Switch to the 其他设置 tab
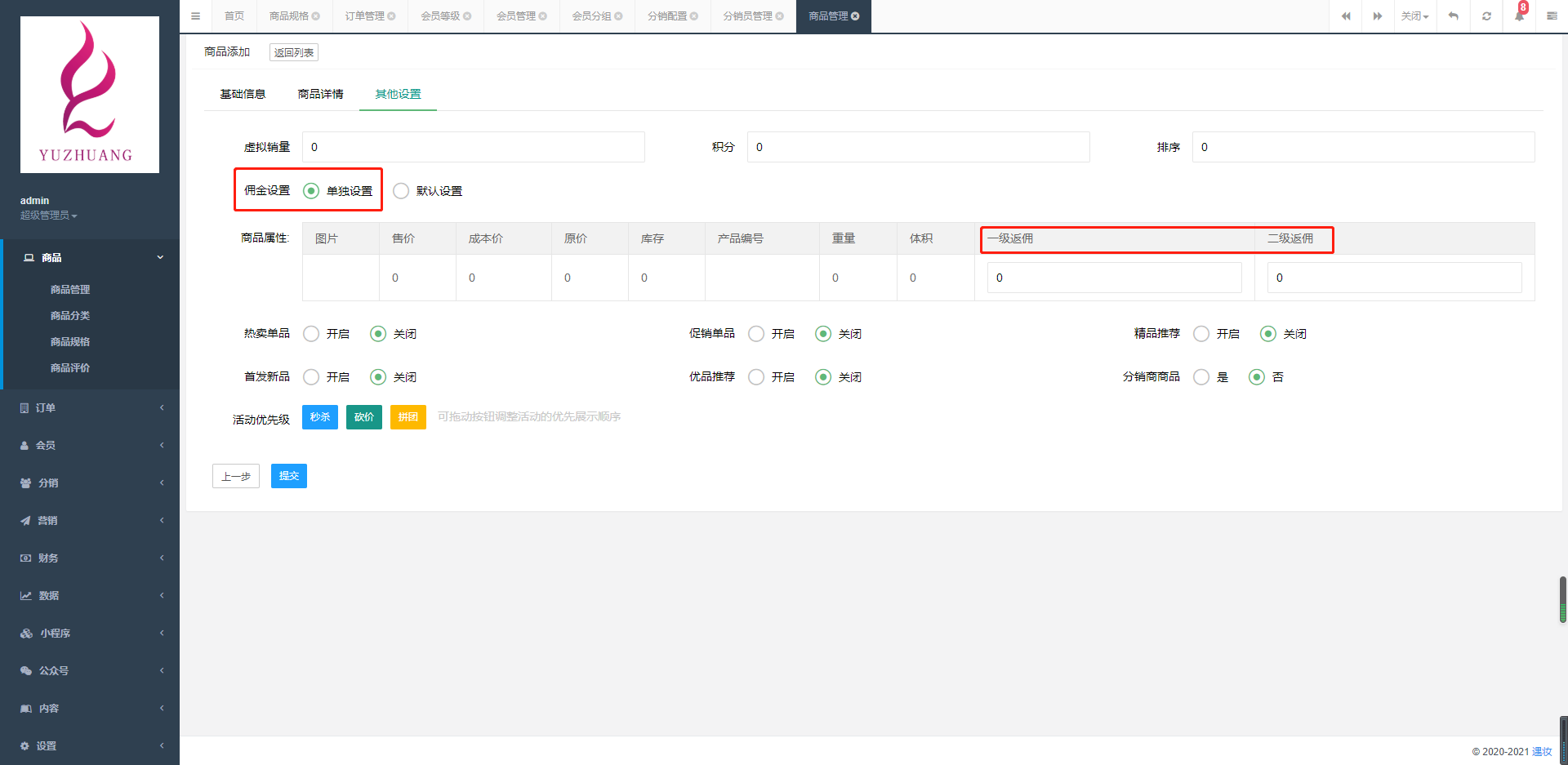The image size is (1568, 765). [398, 94]
